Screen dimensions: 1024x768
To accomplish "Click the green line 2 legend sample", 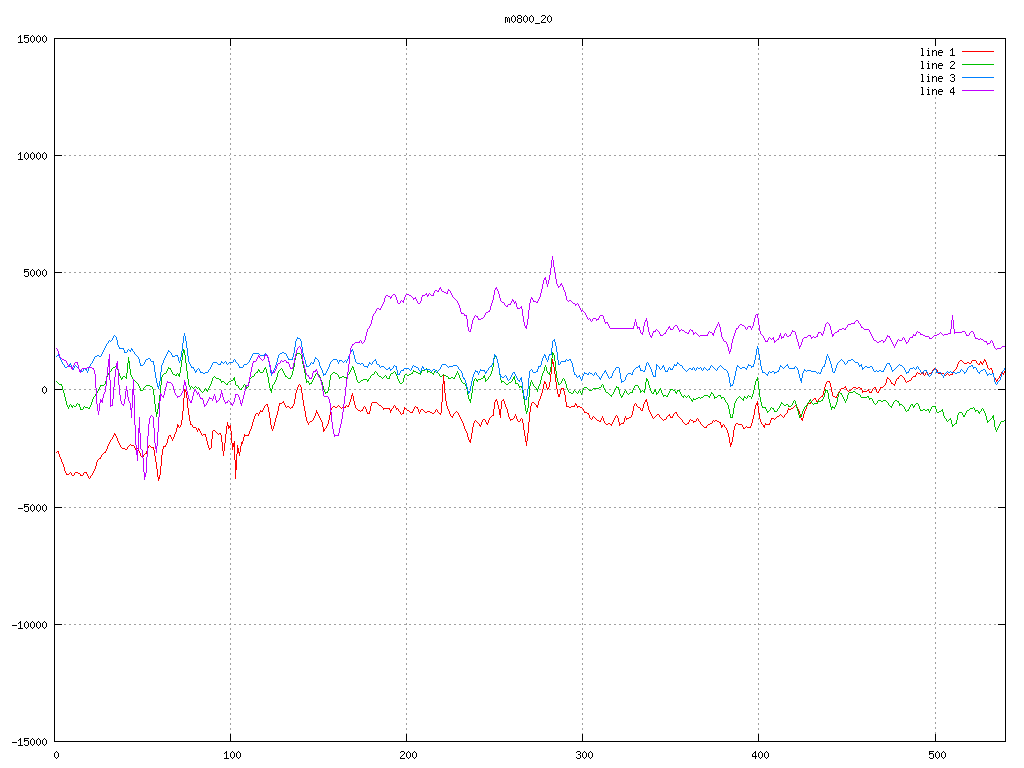I will (x=978, y=65).
